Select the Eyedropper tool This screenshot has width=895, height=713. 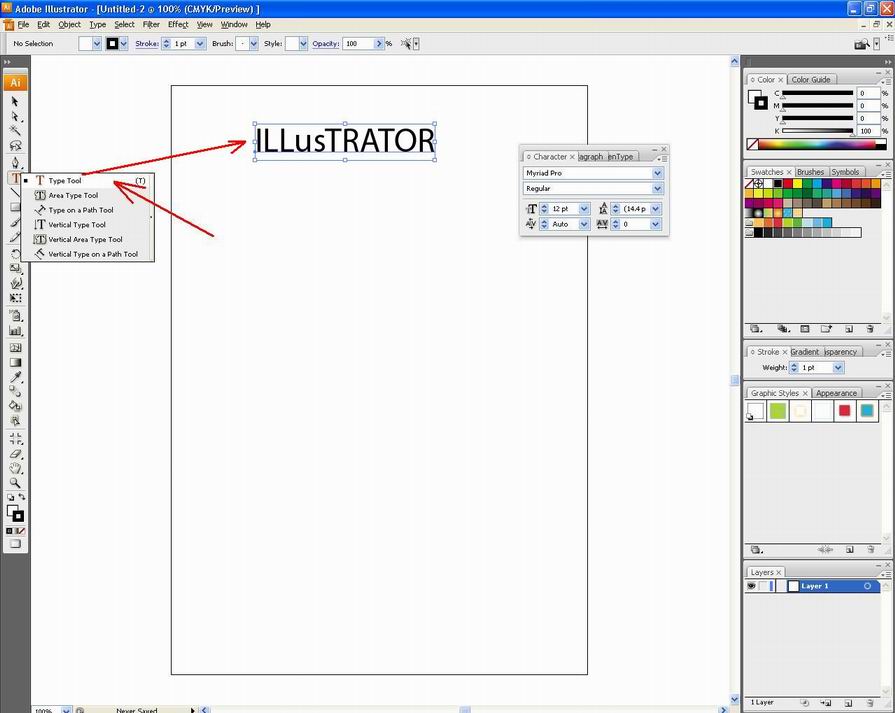point(15,377)
